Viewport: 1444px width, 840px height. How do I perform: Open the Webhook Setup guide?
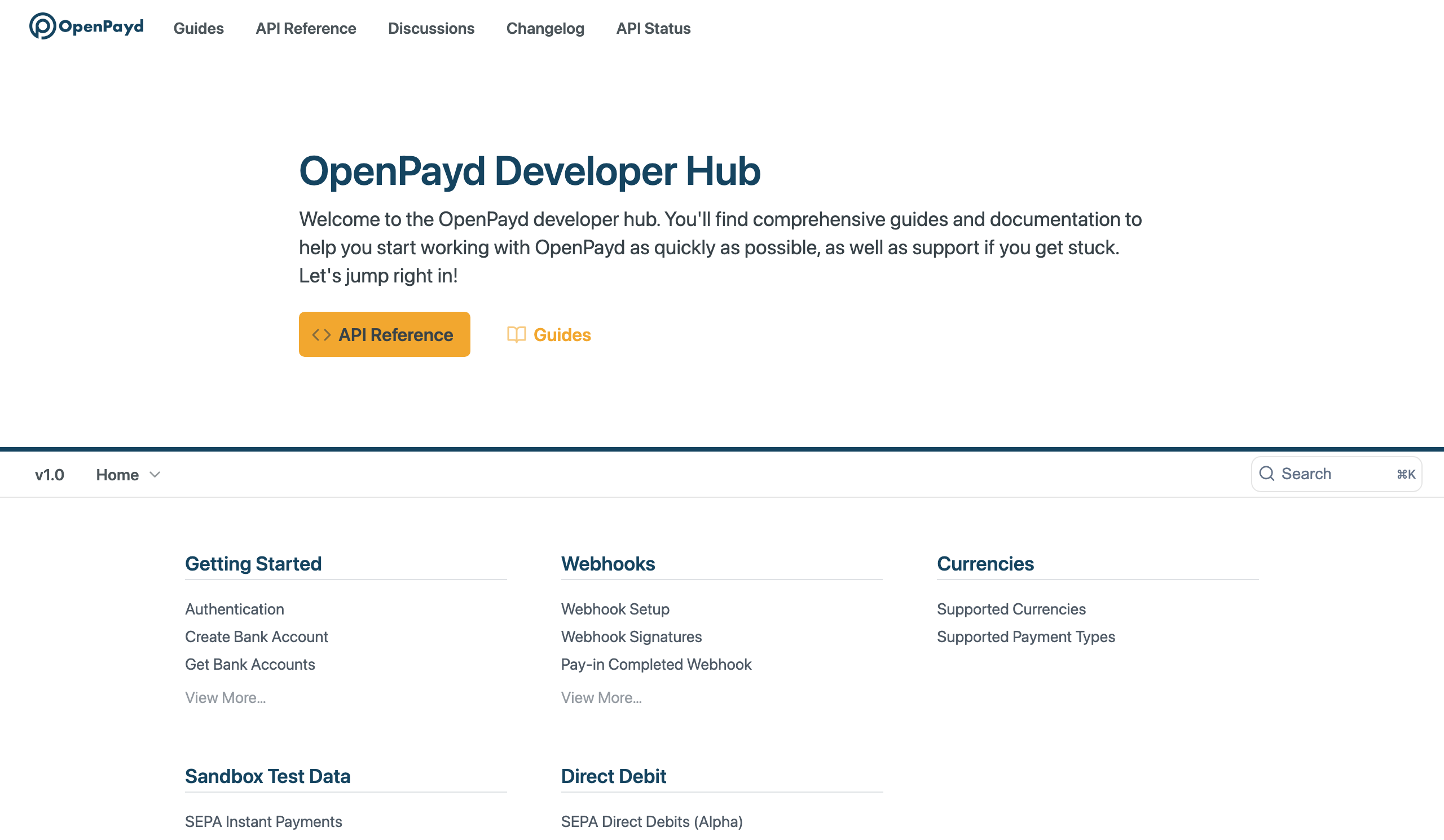point(615,609)
